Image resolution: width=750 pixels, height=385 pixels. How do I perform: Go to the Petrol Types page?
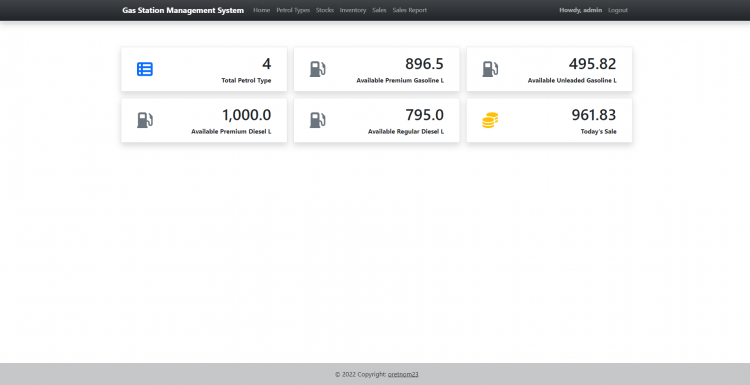click(293, 10)
